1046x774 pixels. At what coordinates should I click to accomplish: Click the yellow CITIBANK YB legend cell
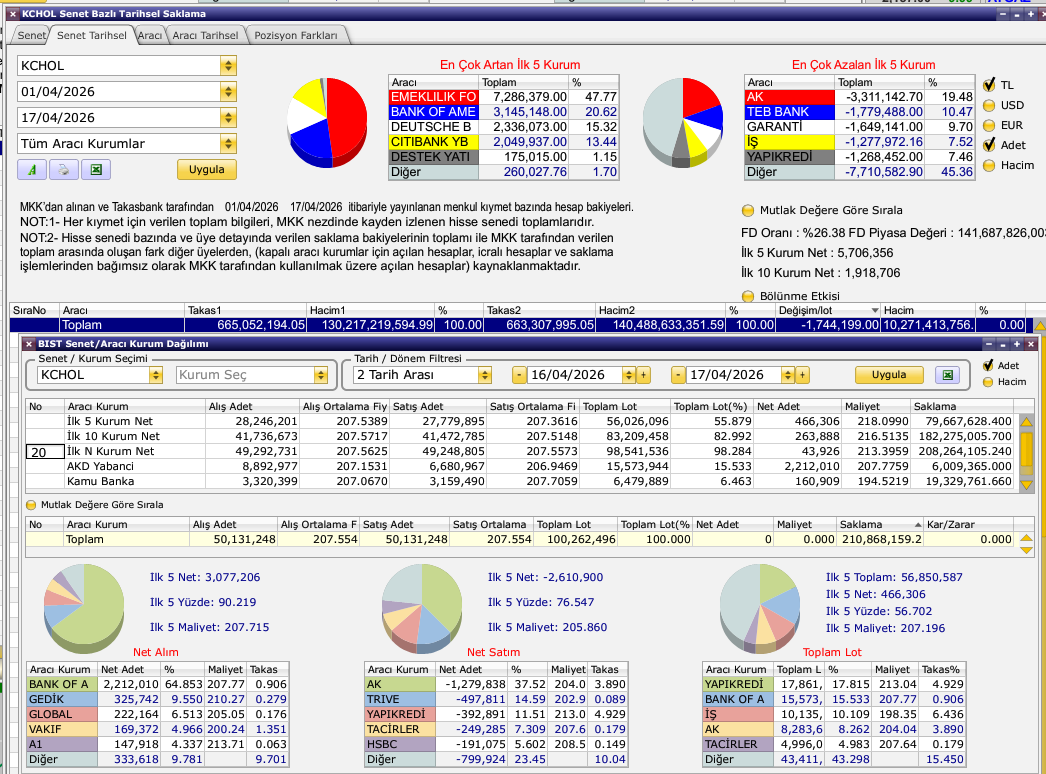[434, 141]
